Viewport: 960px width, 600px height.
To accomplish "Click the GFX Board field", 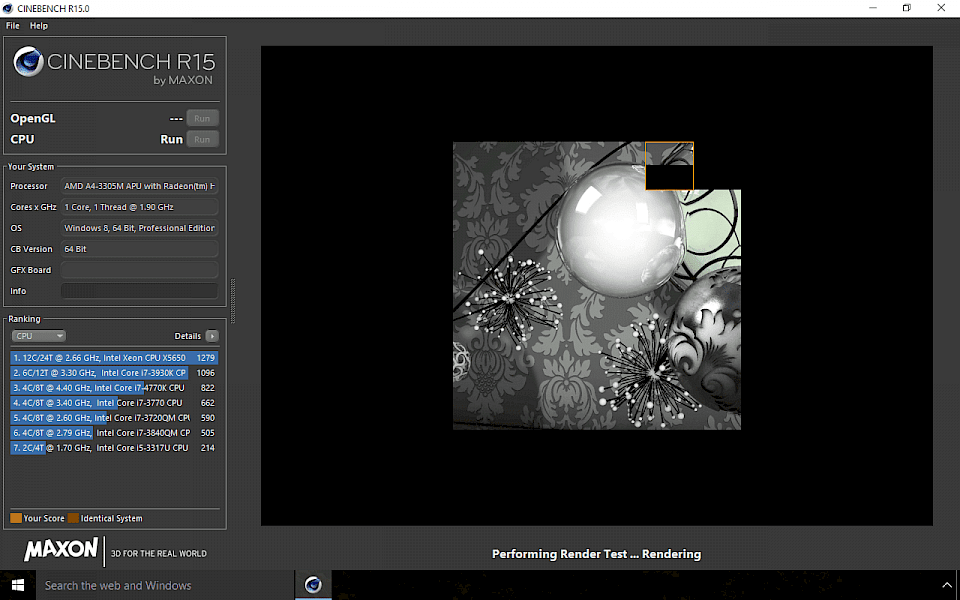I will coord(139,270).
